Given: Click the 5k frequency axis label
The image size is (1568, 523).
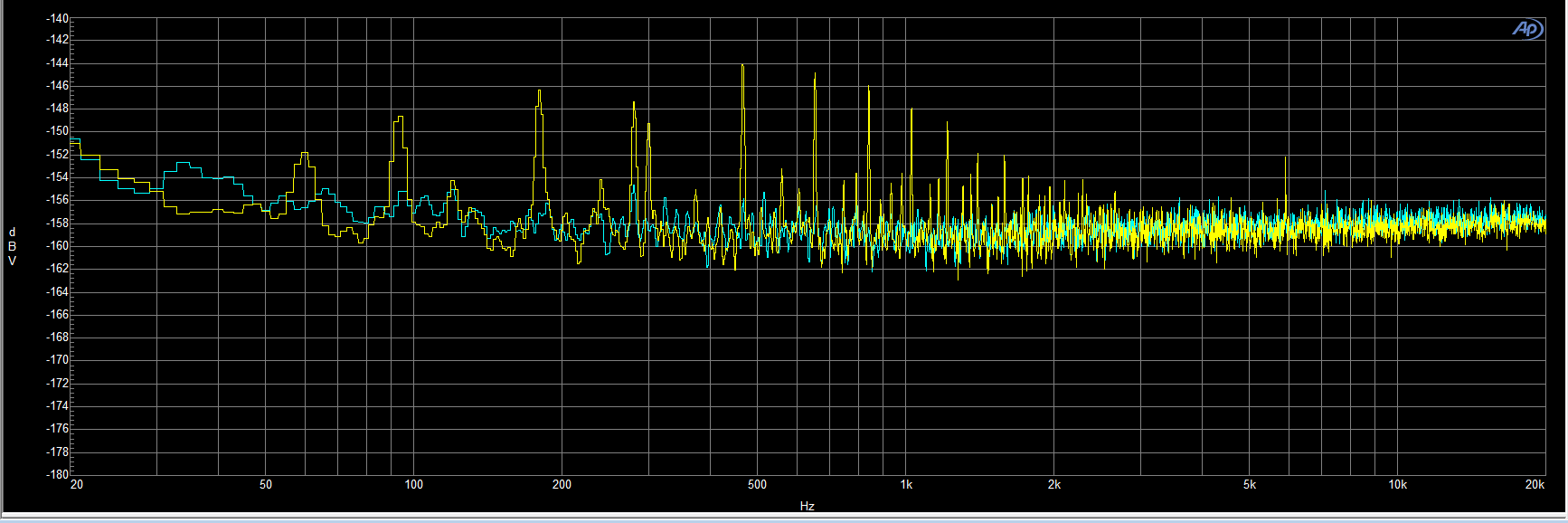Looking at the screenshot, I should [1250, 485].
